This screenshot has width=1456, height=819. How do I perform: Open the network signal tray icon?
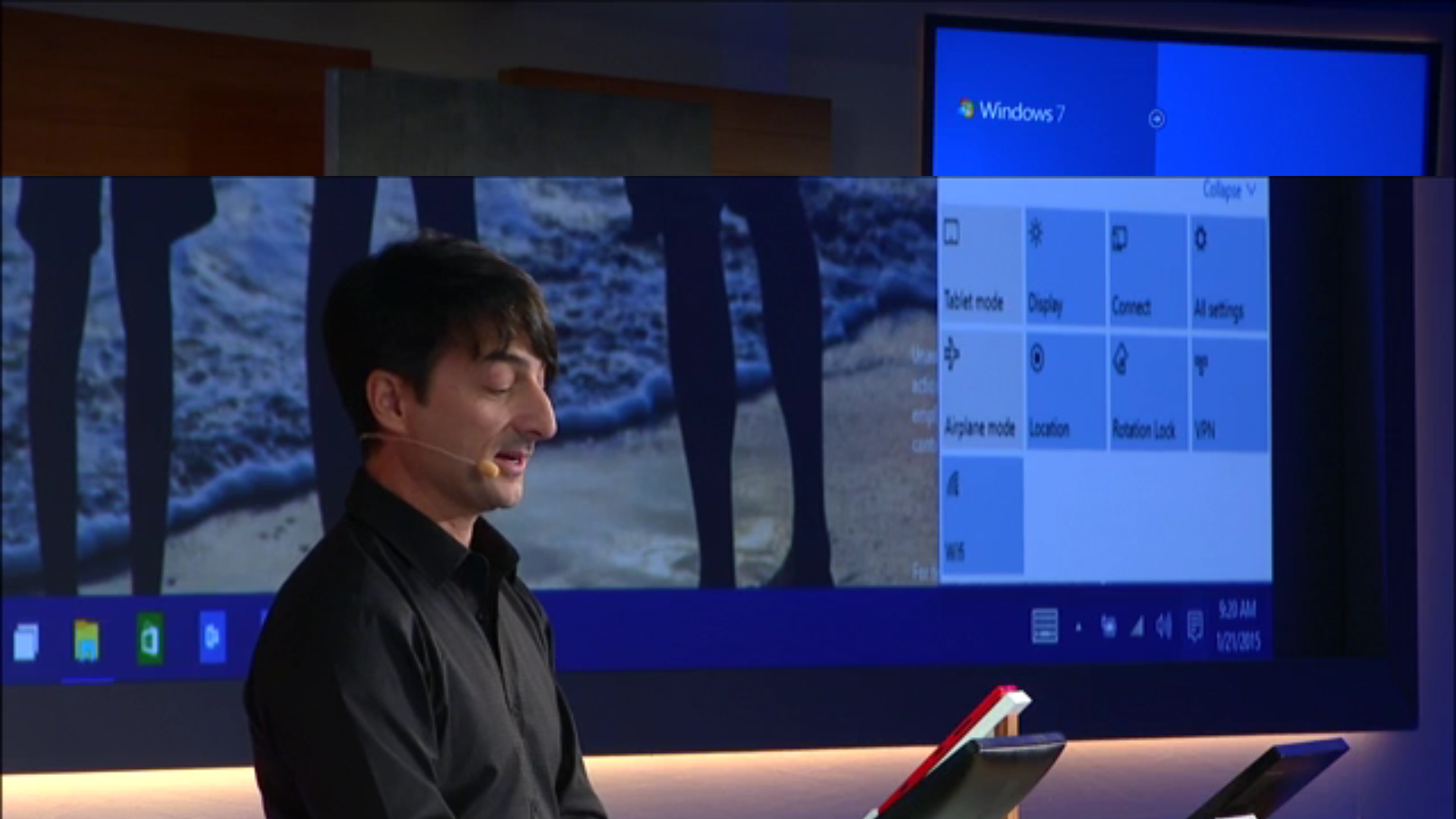point(1137,626)
